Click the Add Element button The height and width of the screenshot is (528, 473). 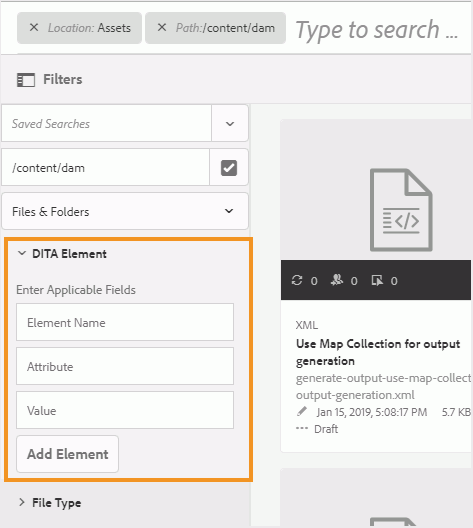[68, 454]
